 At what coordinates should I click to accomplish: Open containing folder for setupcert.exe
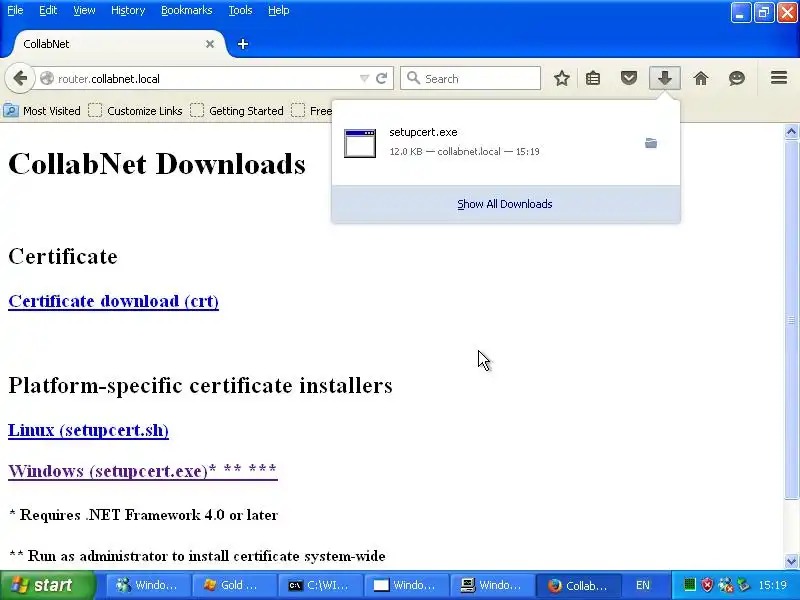[x=651, y=143]
